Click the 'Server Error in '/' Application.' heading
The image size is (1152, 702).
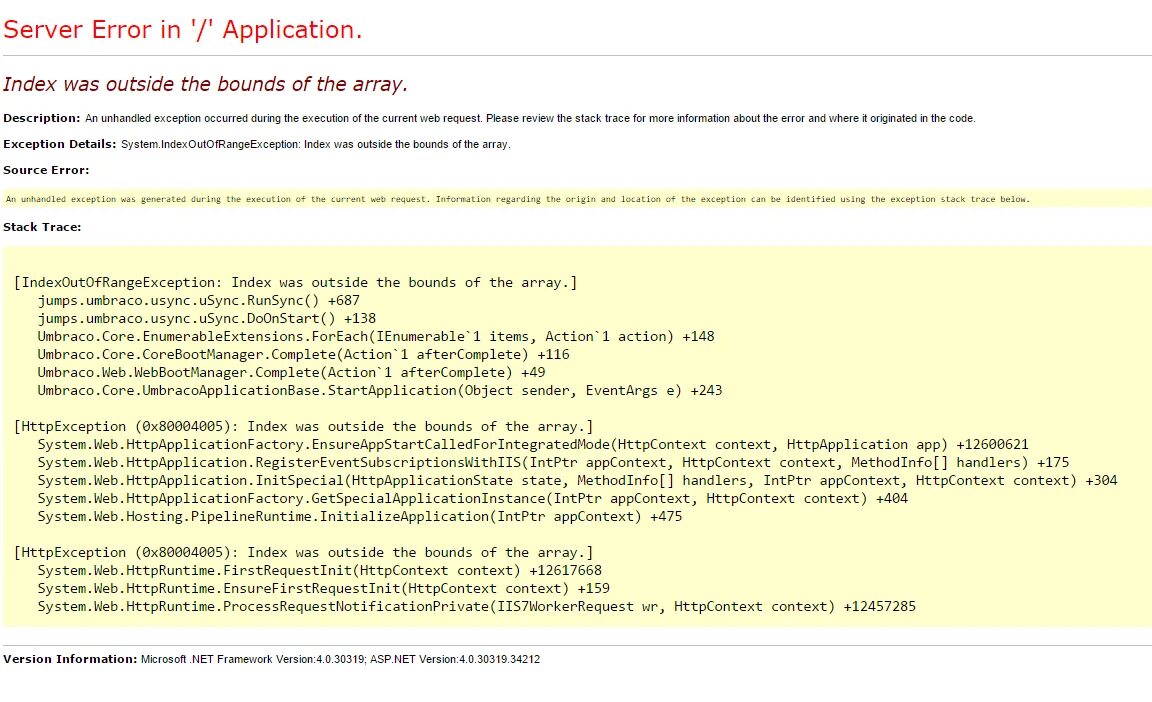point(182,29)
